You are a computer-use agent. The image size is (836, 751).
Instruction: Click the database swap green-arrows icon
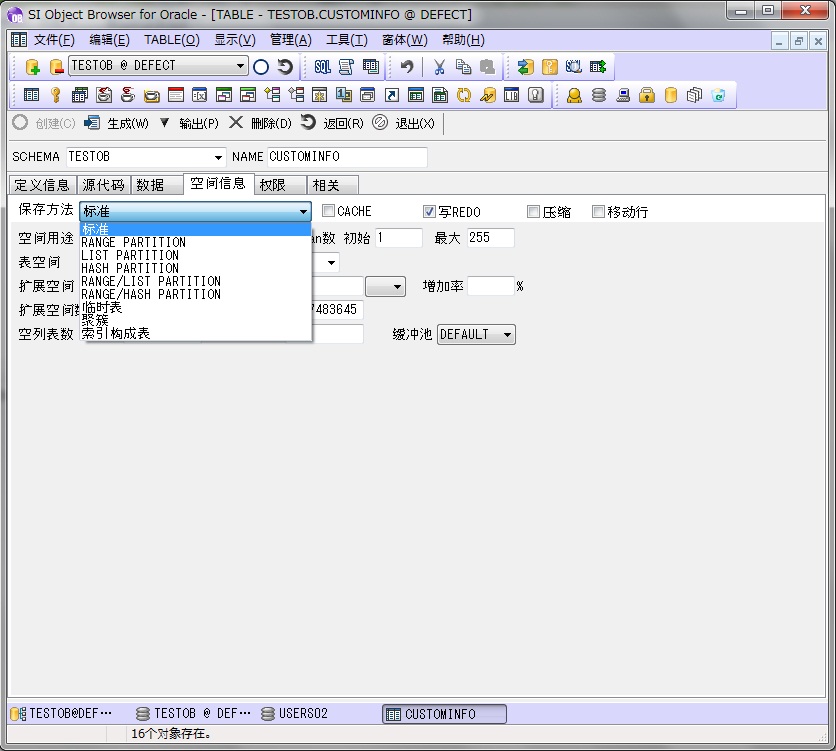[x=525, y=67]
